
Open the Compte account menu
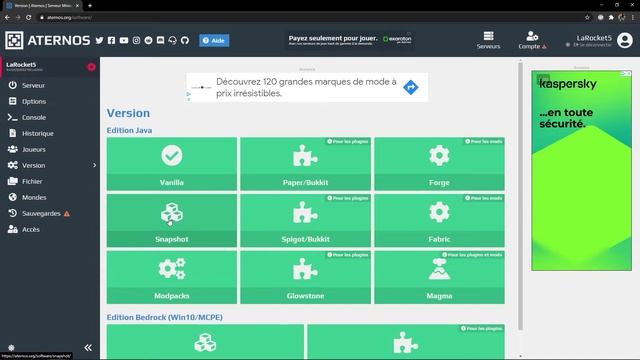click(532, 40)
